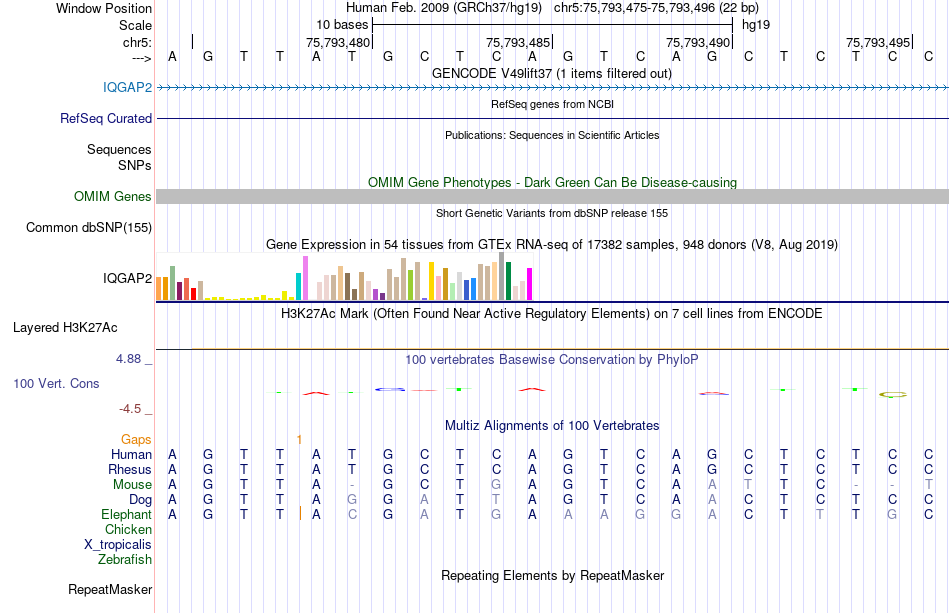The image size is (950, 613).
Task: Click the tall violet GTEx expression bar
Action: (305, 278)
